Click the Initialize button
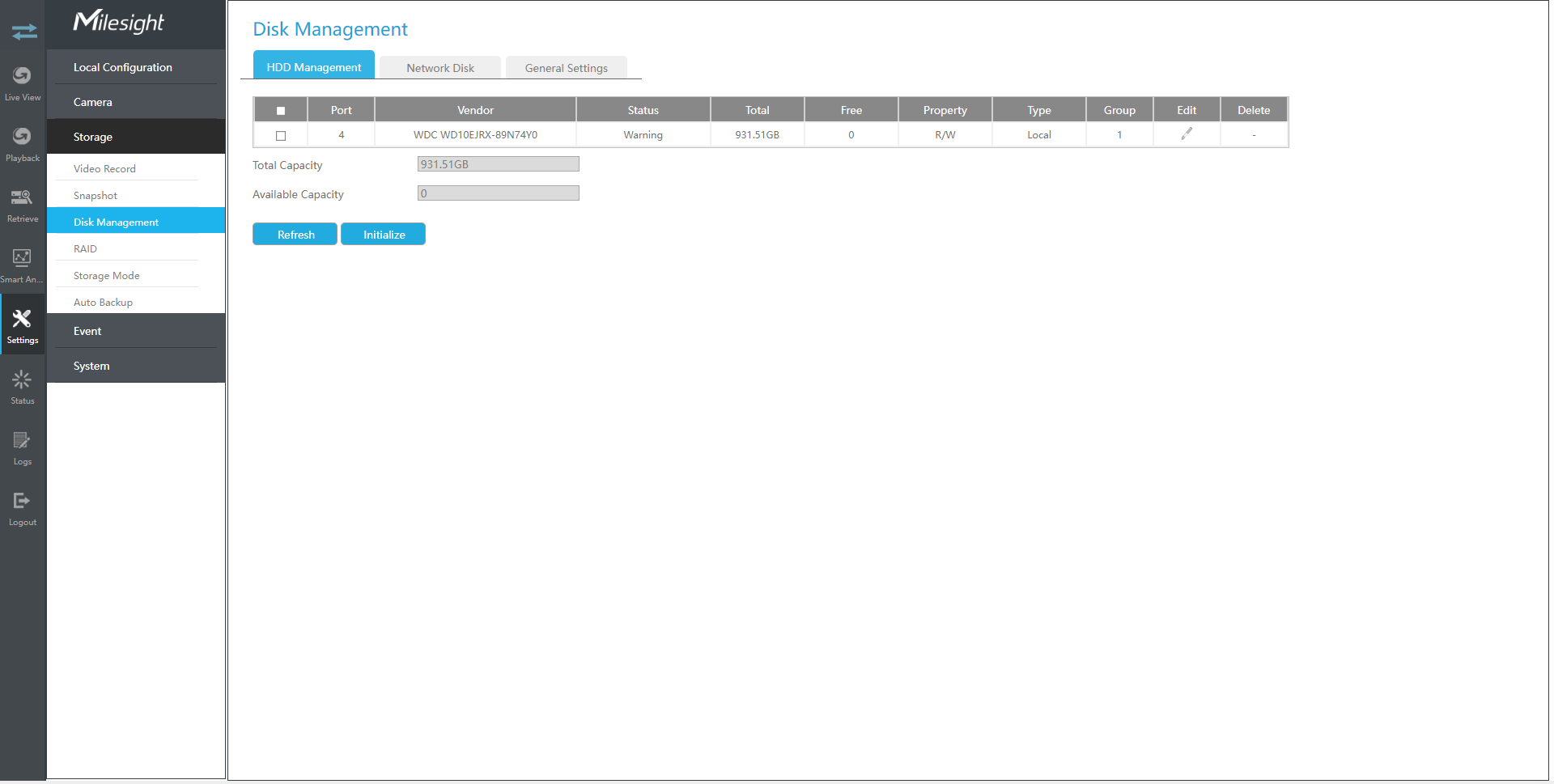Image resolution: width=1554 pixels, height=784 pixels. click(384, 235)
